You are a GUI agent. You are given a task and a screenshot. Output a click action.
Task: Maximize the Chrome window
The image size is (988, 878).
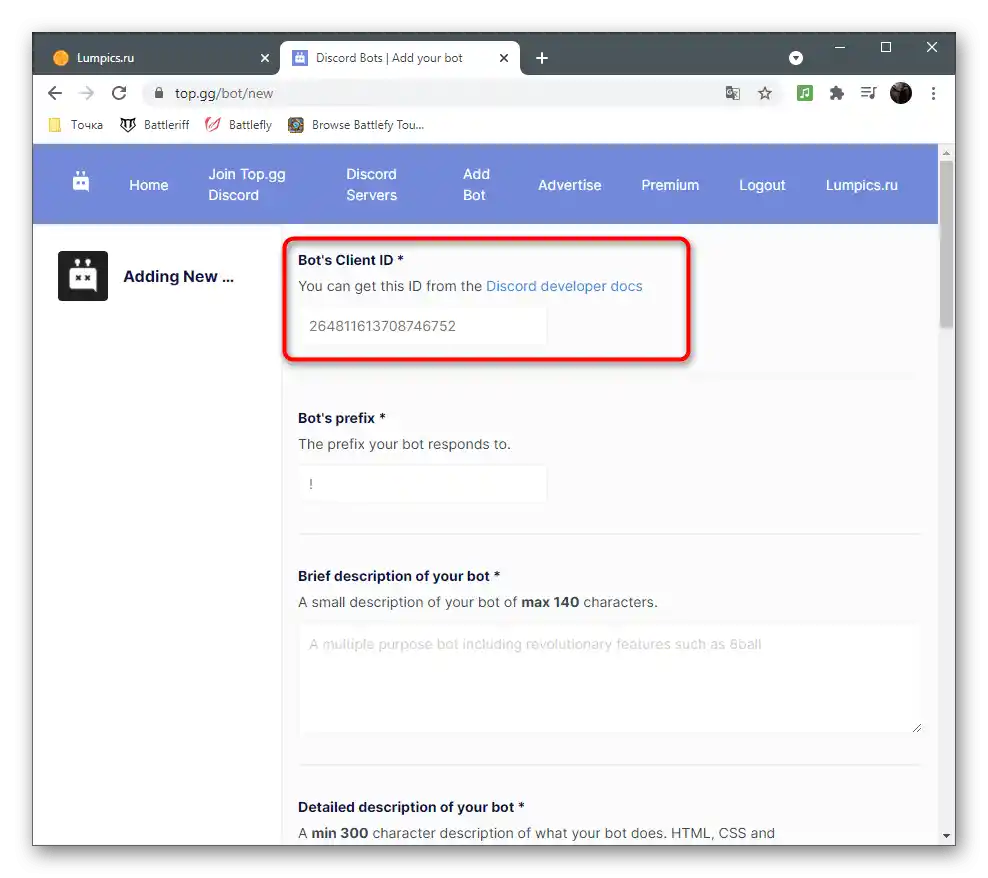pyautogui.click(x=886, y=47)
